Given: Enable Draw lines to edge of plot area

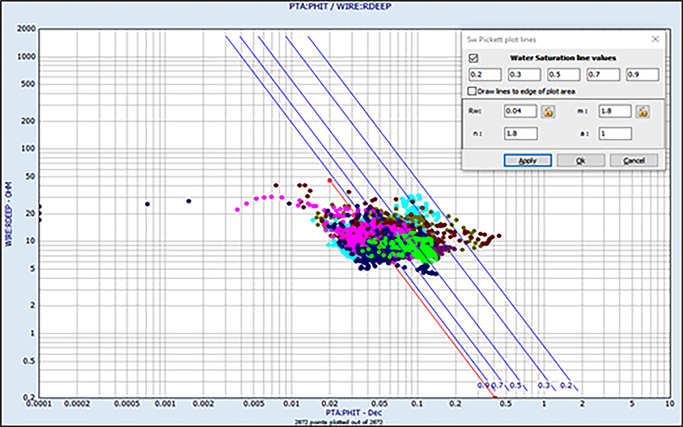Looking at the screenshot, I should (x=473, y=91).
